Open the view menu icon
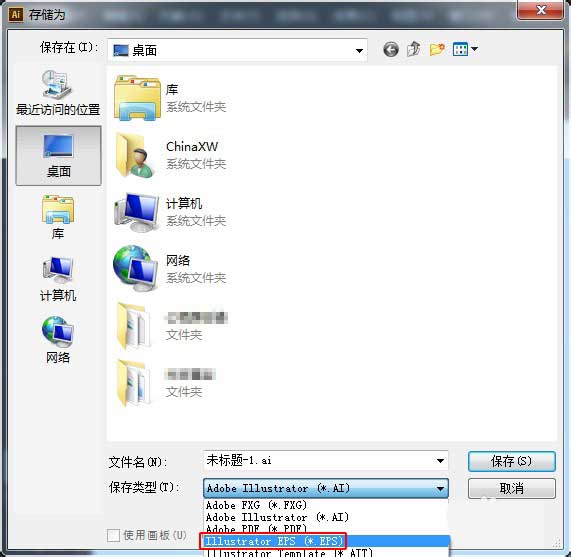This screenshot has height=557, width=571. click(x=460, y=49)
